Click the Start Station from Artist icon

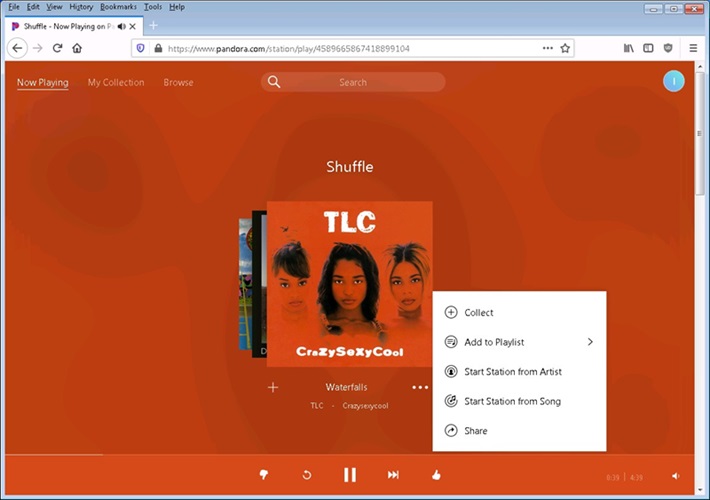coord(451,371)
